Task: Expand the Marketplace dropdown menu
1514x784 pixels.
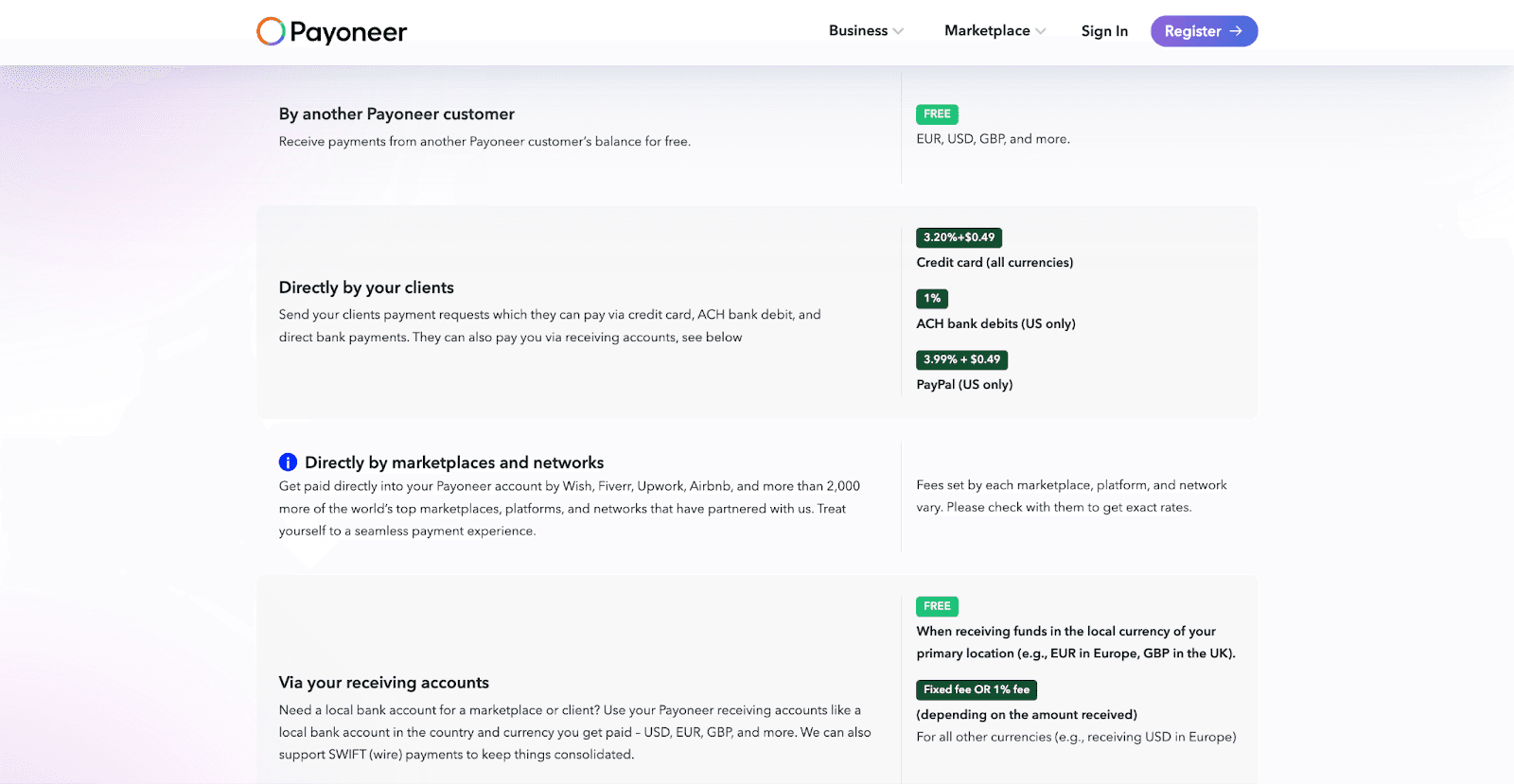Action: pos(995,31)
